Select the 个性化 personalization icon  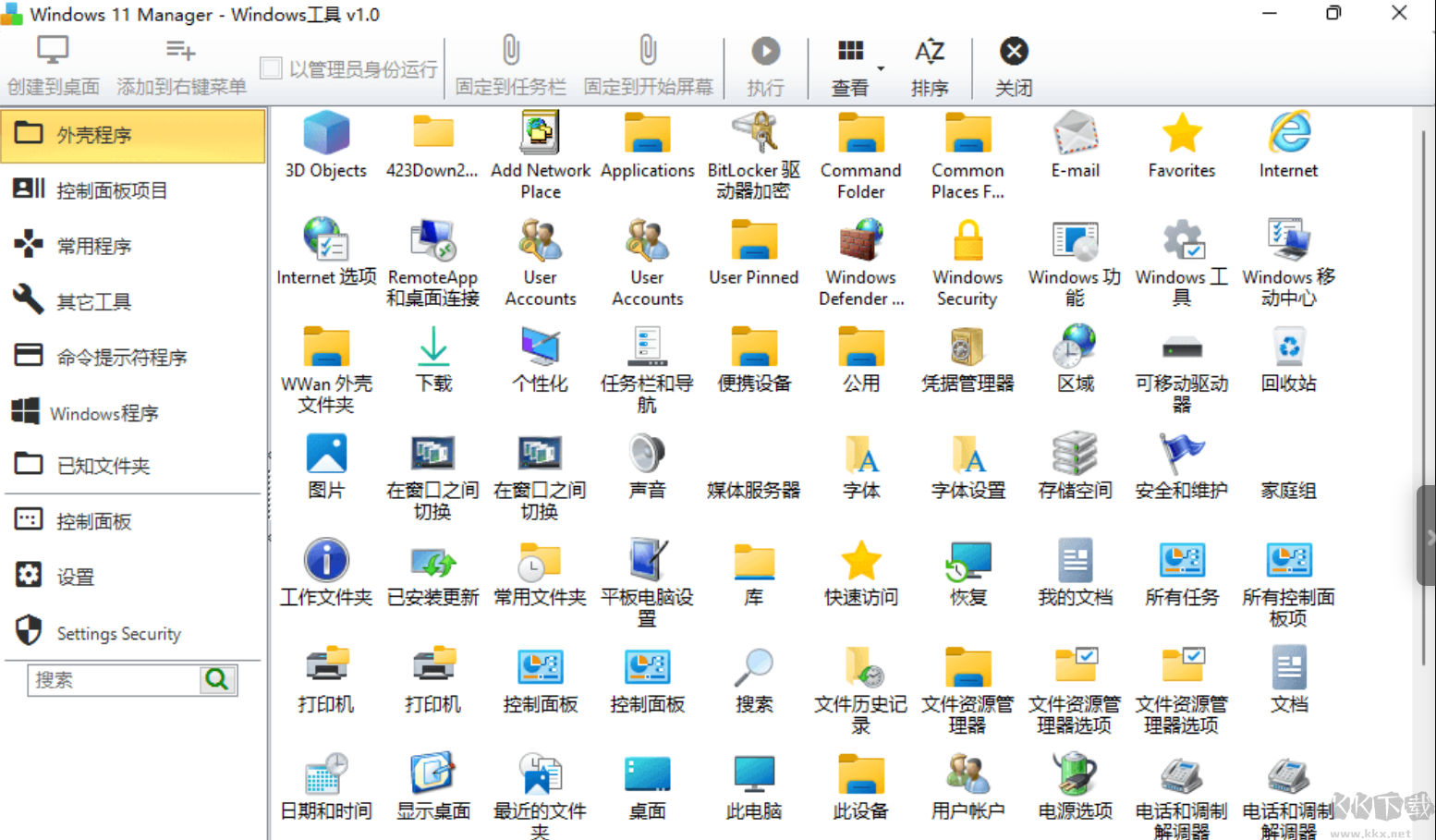point(540,347)
